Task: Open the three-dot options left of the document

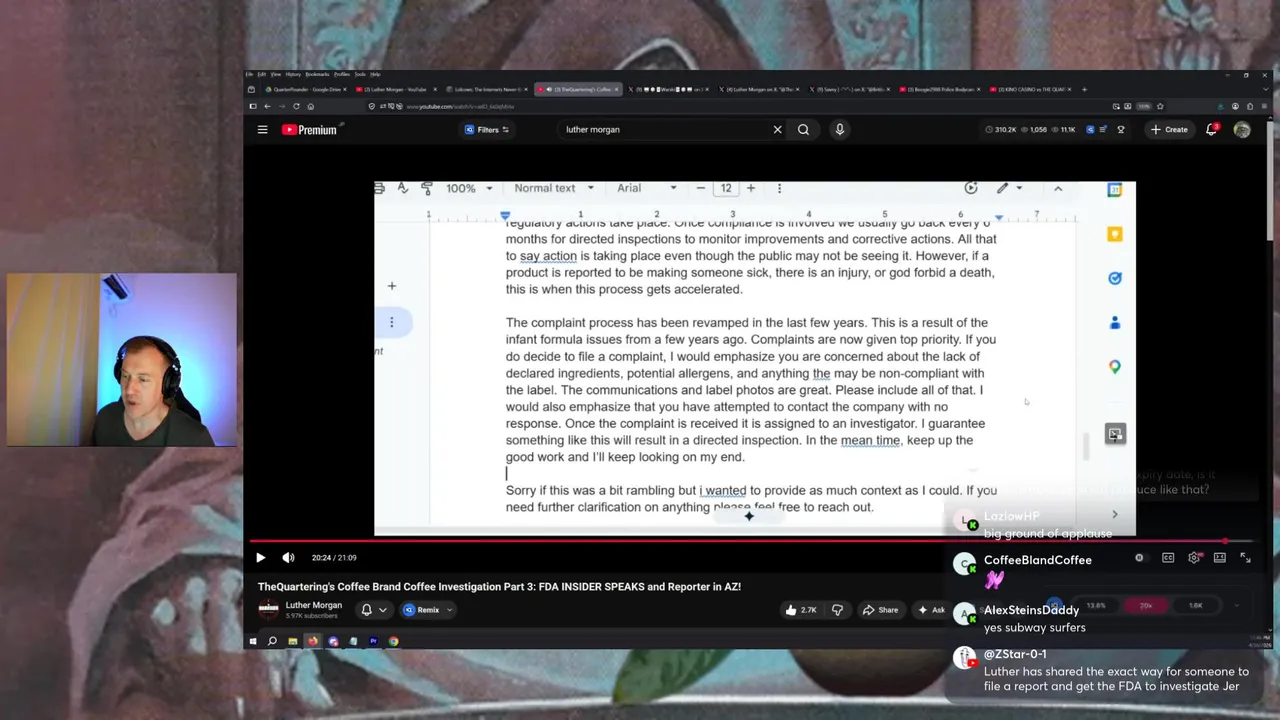Action: click(x=392, y=322)
